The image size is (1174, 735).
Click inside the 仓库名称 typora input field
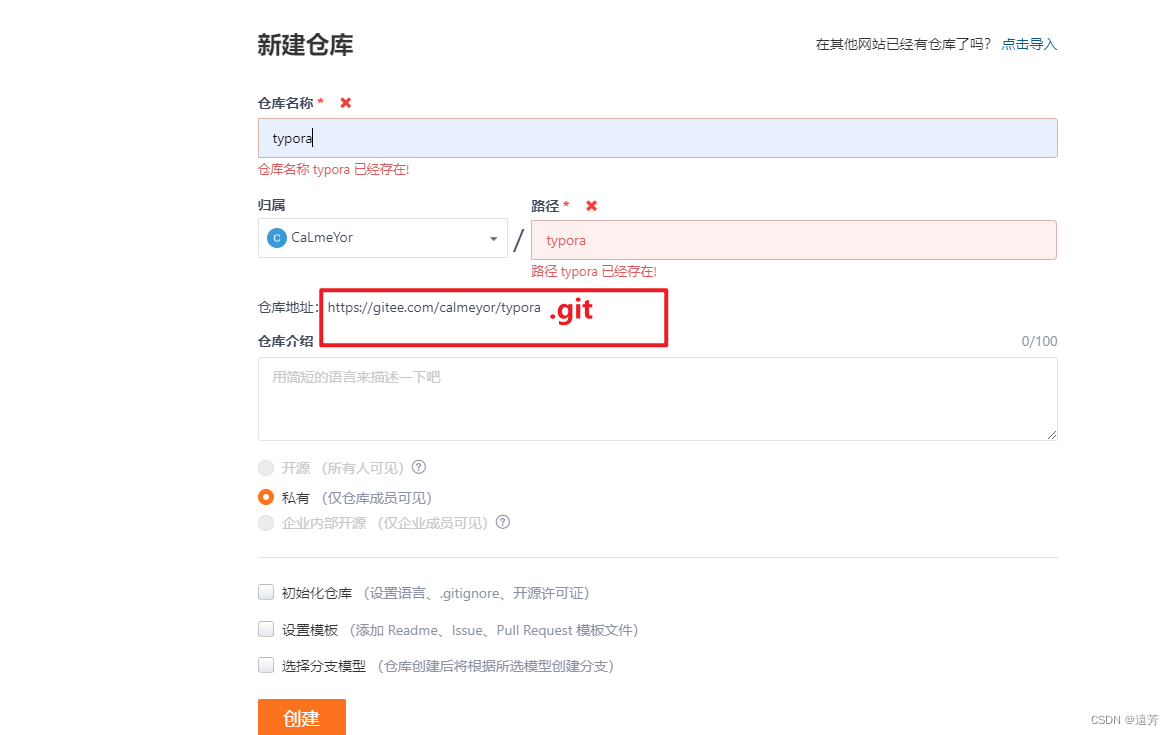pos(658,137)
